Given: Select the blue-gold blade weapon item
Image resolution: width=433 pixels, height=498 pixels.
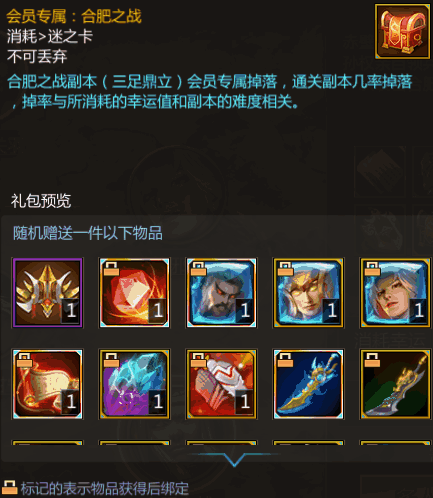Looking at the screenshot, I should 308,384.
